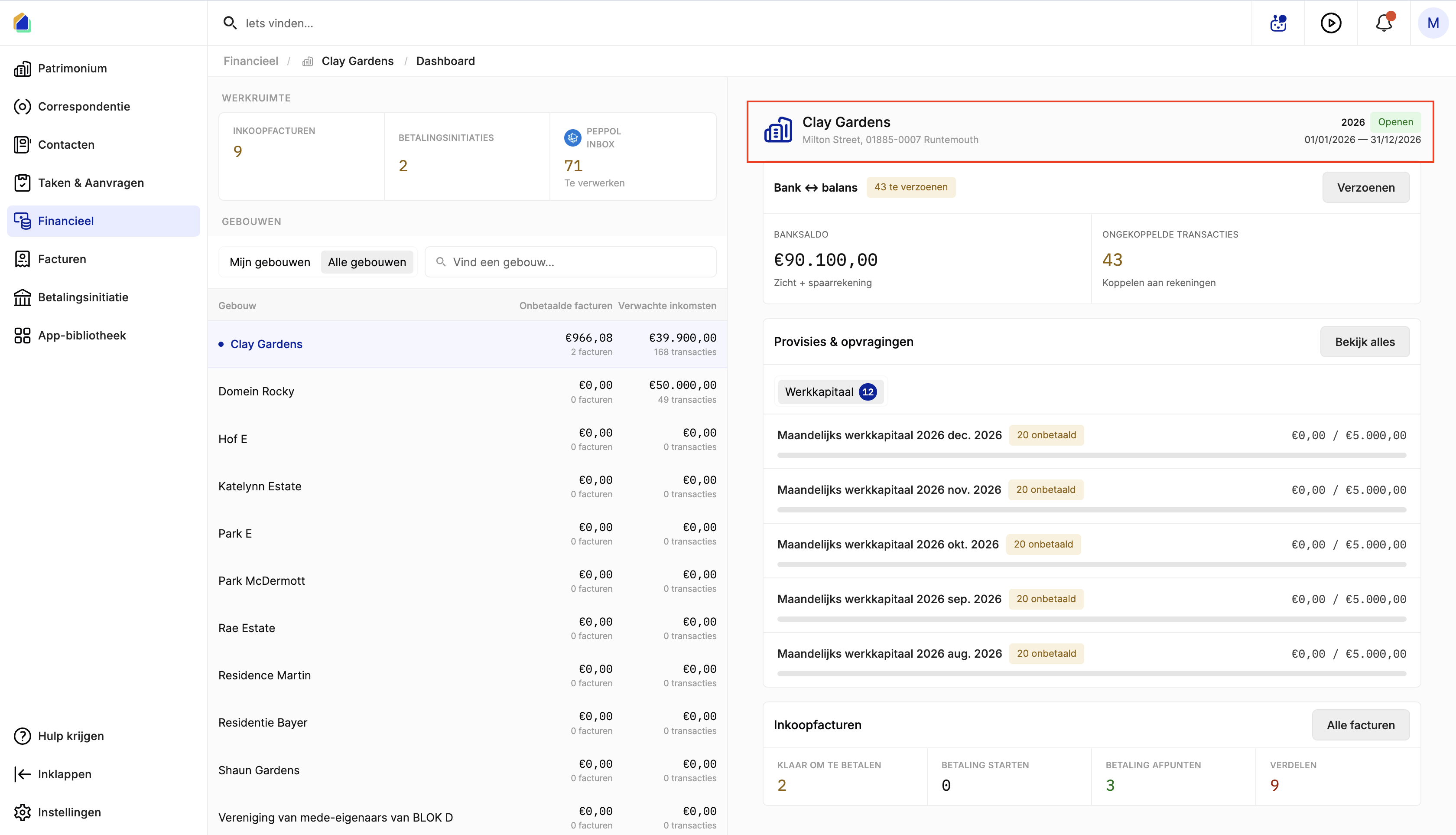Open the Facturen section
Image resolution: width=1456 pixels, height=835 pixels.
pyautogui.click(x=103, y=259)
